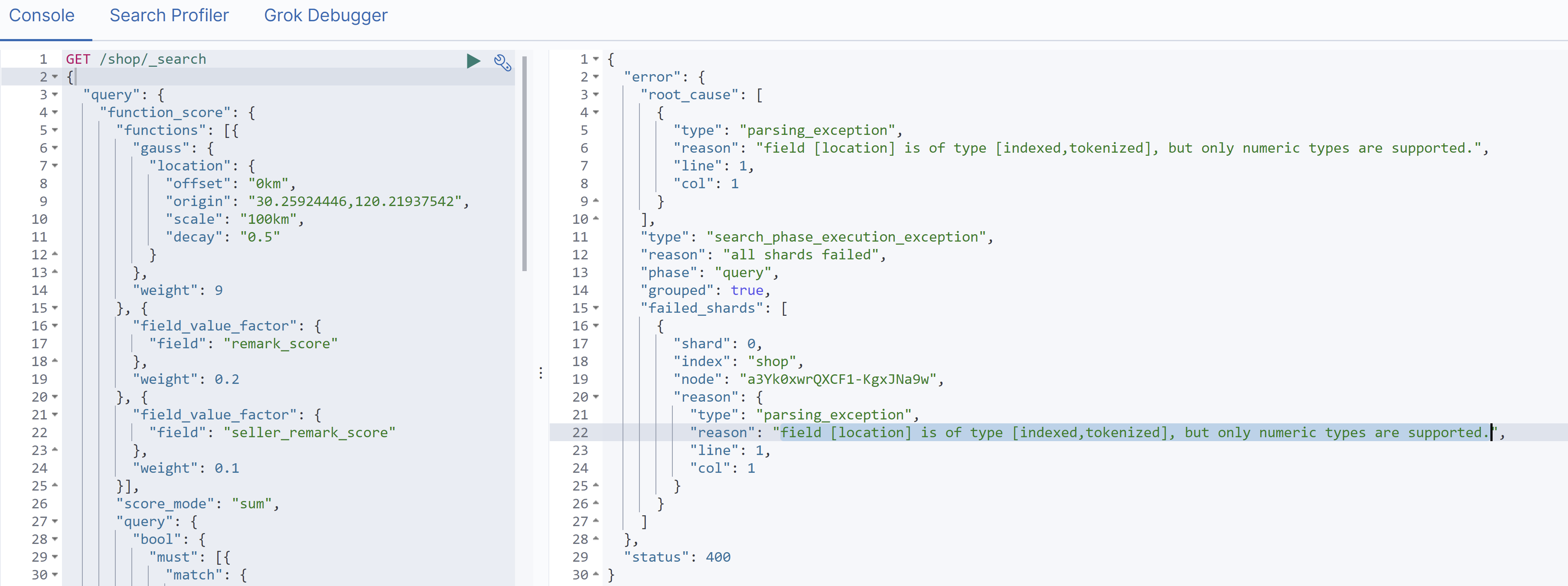Fold the "must" array at line 29

click(x=55, y=557)
